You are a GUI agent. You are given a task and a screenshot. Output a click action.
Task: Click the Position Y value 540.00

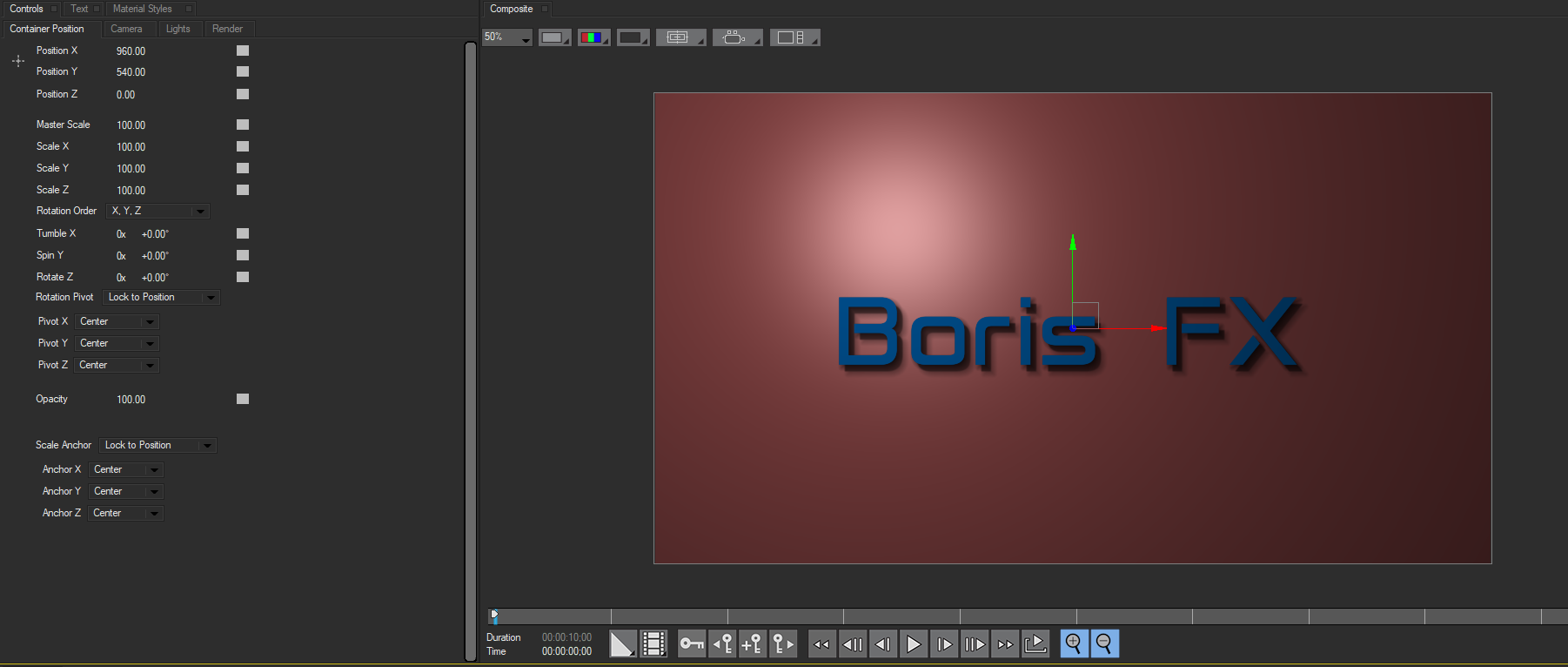coord(131,72)
